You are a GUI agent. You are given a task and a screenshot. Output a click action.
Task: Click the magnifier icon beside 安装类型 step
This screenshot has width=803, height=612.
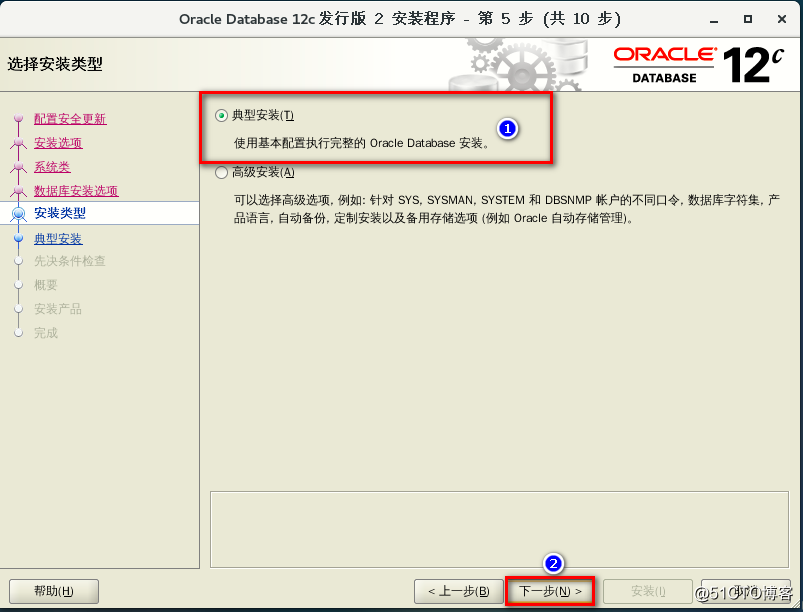[19, 213]
